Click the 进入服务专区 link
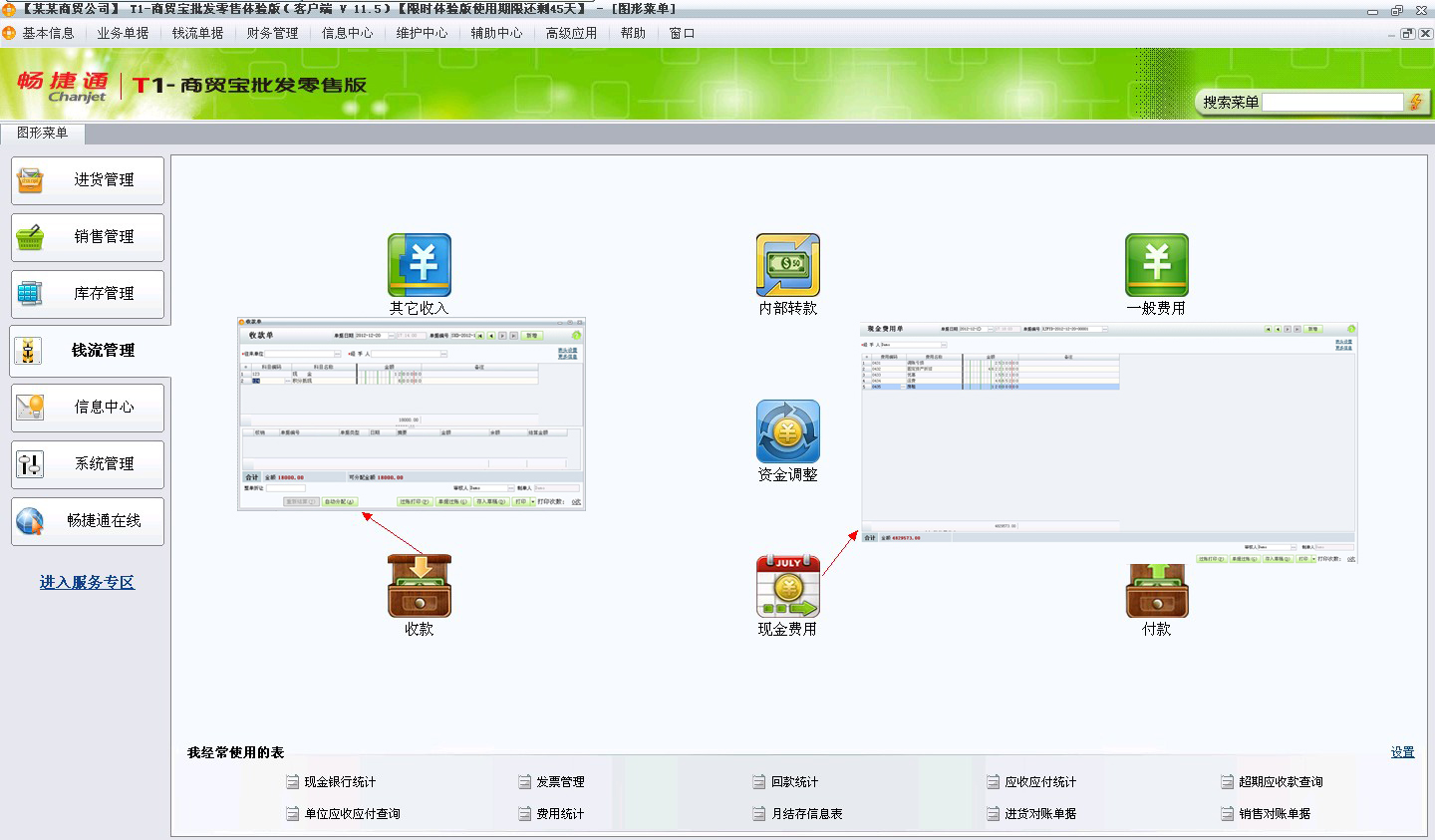This screenshot has height=840, width=1435. [87, 582]
